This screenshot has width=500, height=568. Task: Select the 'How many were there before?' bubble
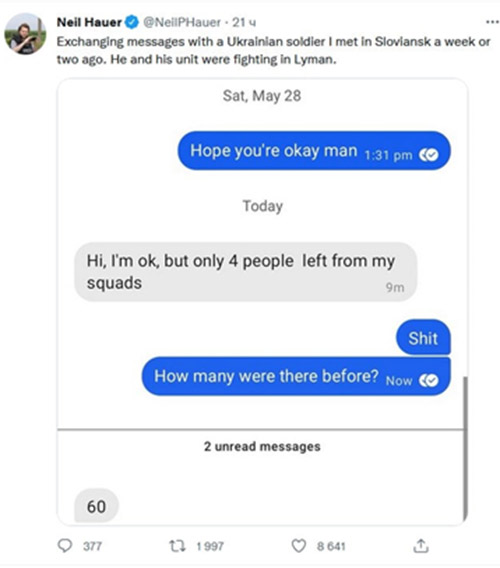coord(296,376)
